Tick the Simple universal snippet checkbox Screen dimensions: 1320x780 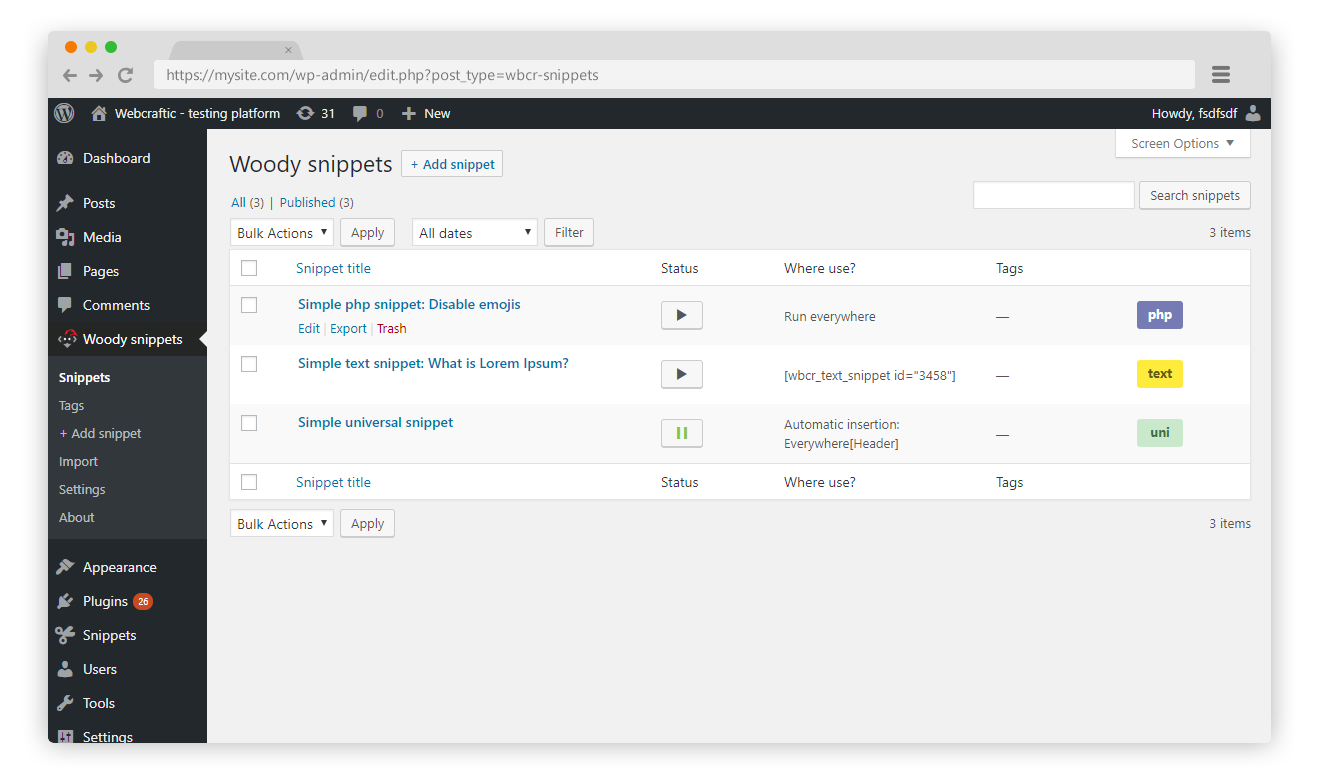tap(249, 423)
